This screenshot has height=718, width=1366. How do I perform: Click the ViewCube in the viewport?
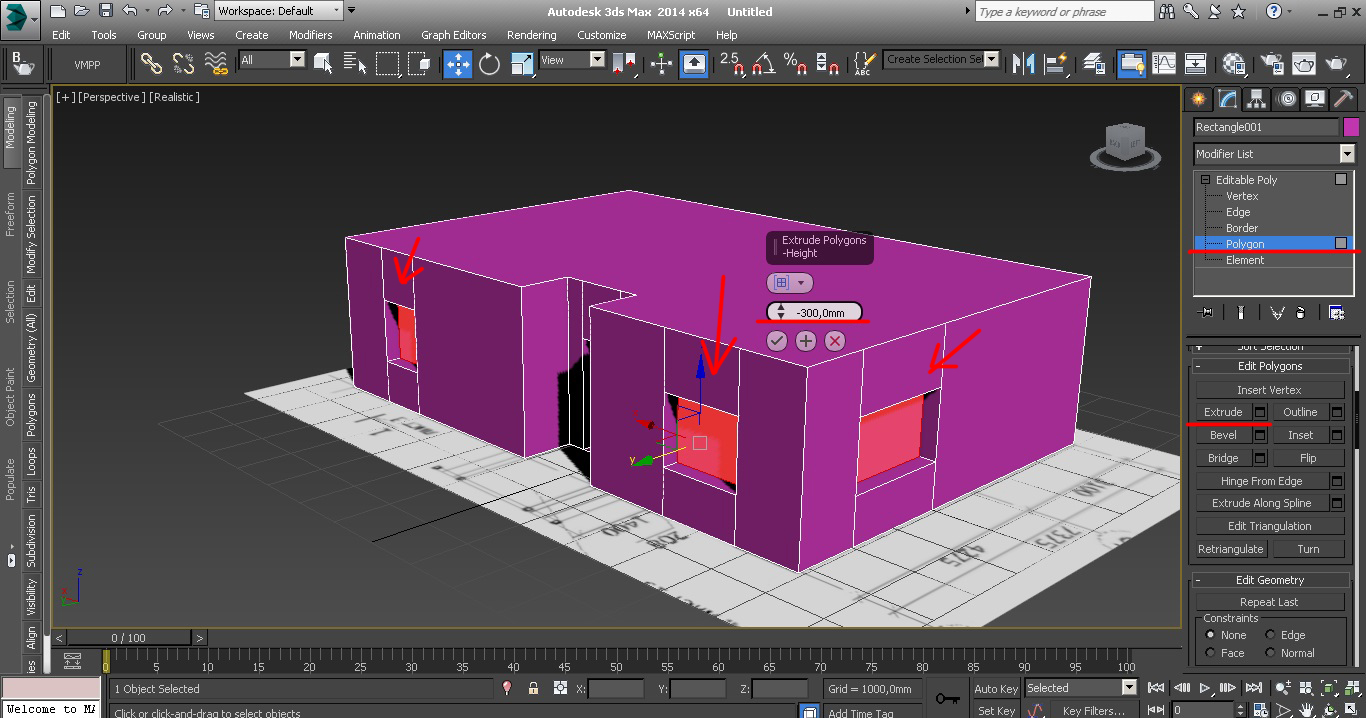click(x=1125, y=144)
